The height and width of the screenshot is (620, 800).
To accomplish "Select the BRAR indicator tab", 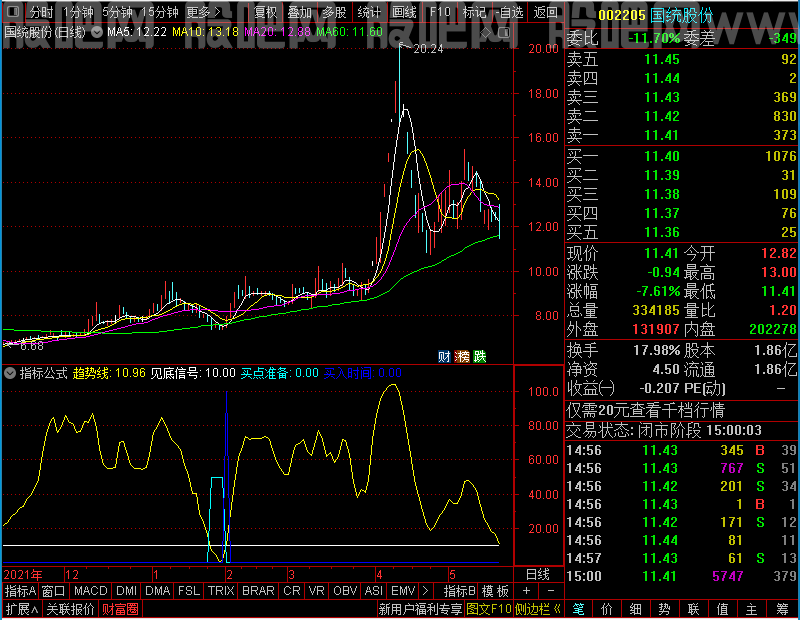I will pyautogui.click(x=258, y=591).
